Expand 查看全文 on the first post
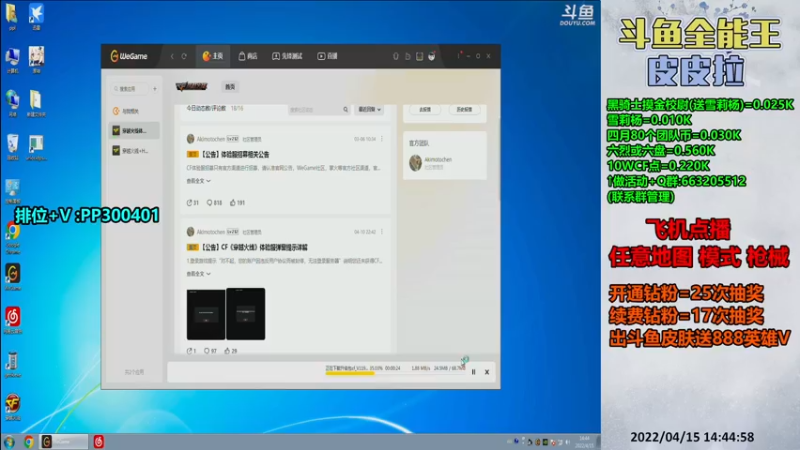This screenshot has height=450, width=800. click(198, 181)
